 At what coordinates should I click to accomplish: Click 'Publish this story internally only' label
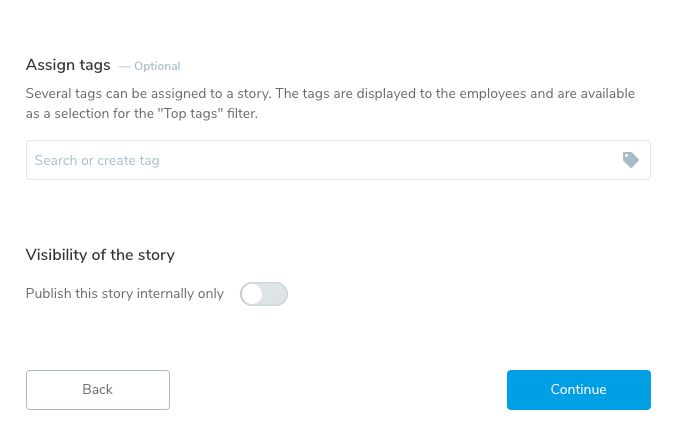coord(125,294)
